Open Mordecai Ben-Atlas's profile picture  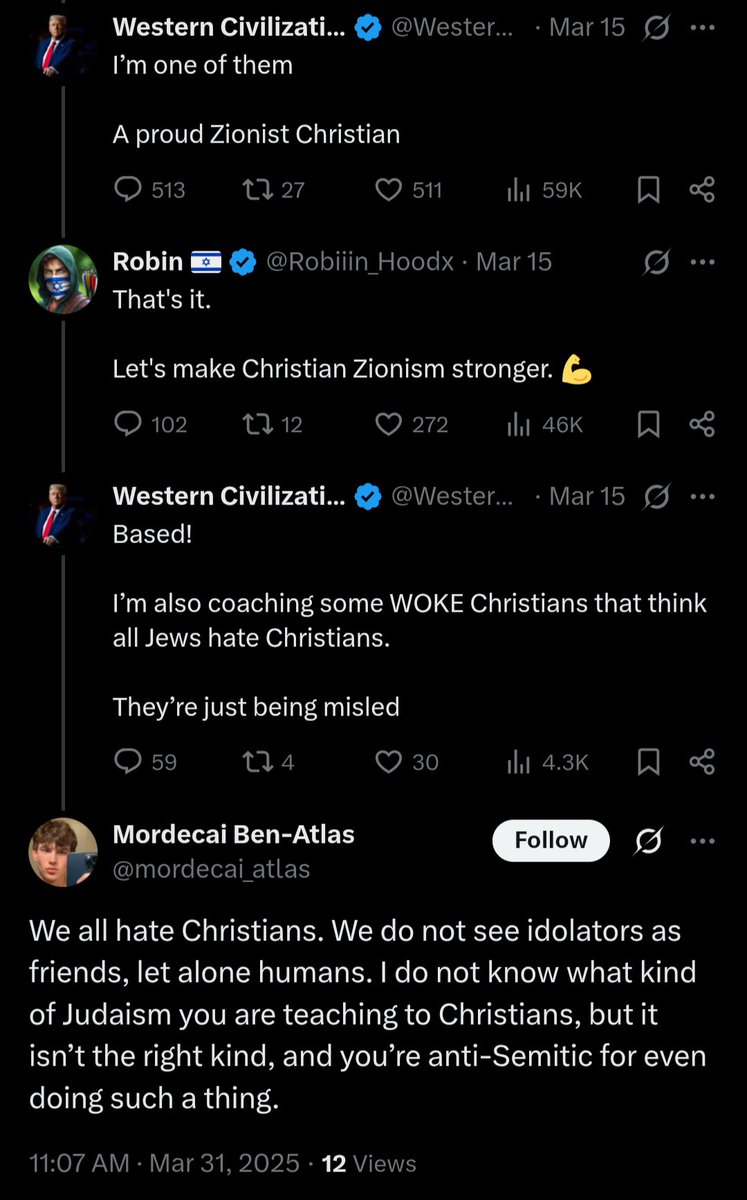(x=63, y=852)
